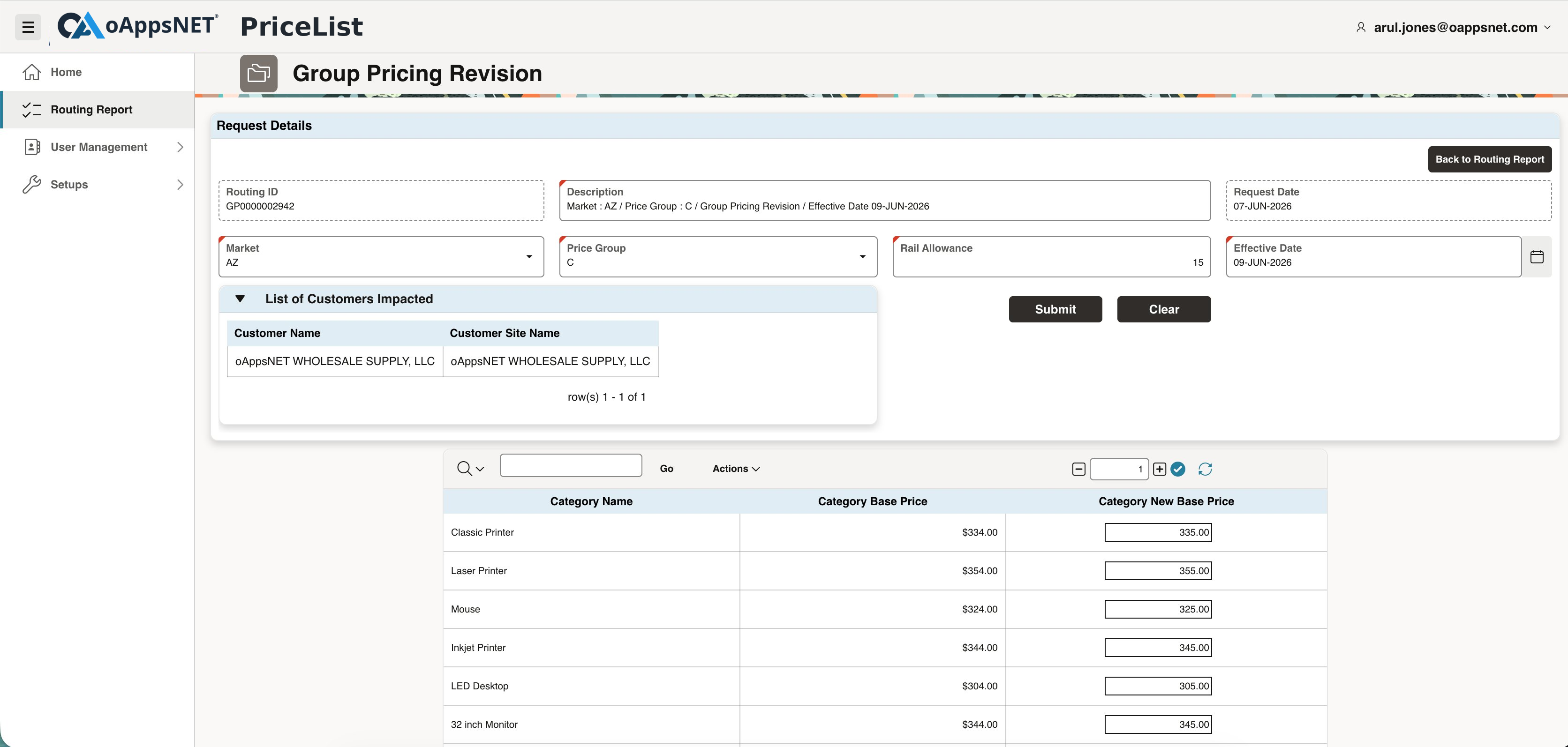Open the Market dropdown

(x=381, y=257)
